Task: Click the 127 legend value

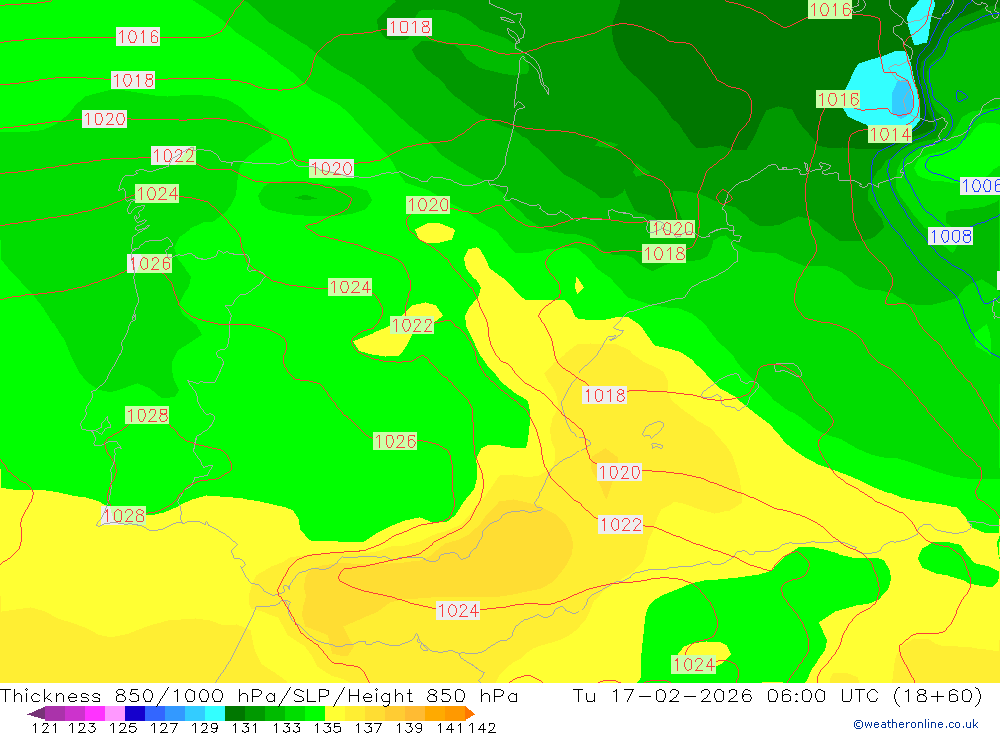Action: (x=164, y=727)
